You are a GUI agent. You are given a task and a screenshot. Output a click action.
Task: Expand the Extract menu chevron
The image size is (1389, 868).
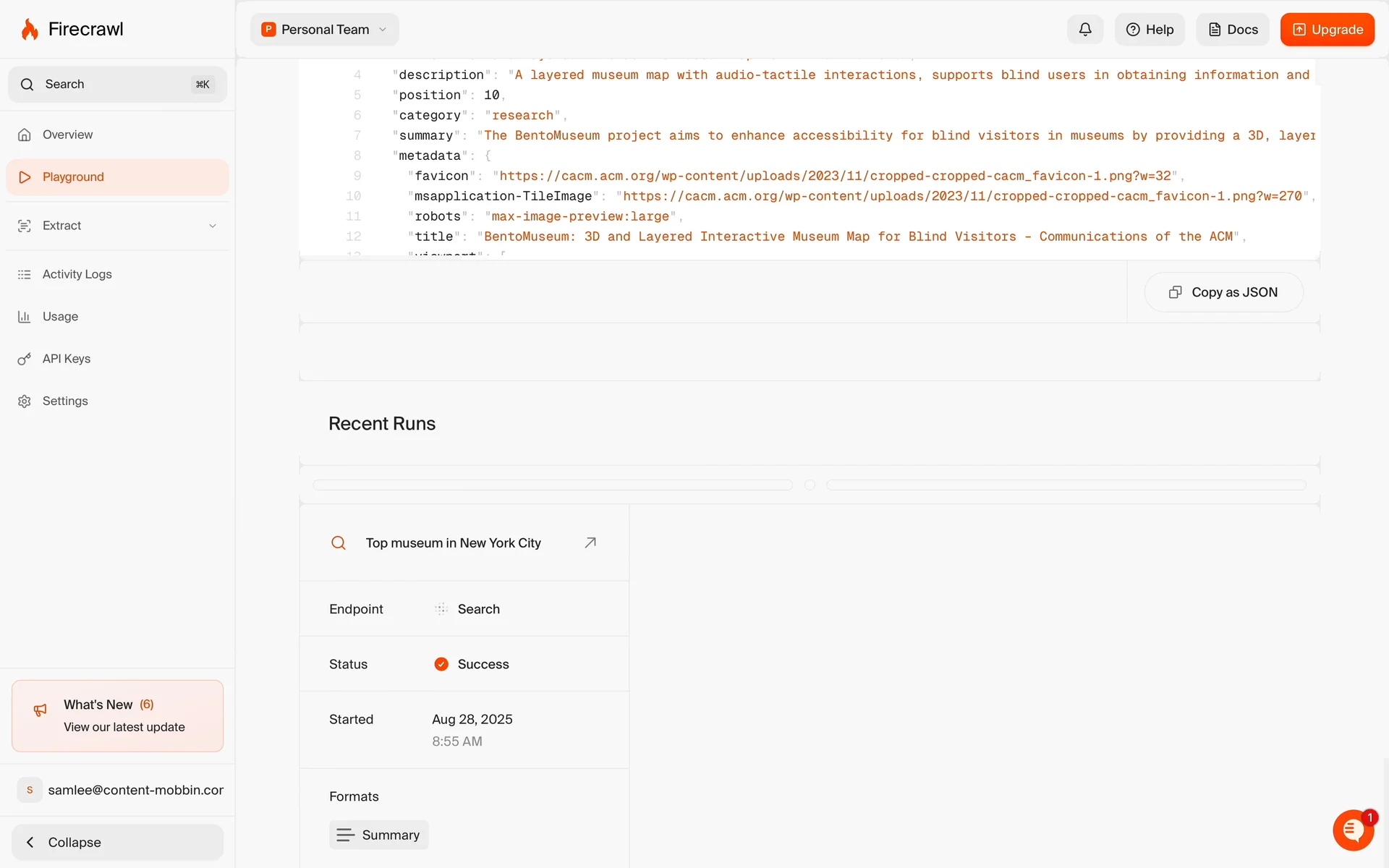(213, 226)
